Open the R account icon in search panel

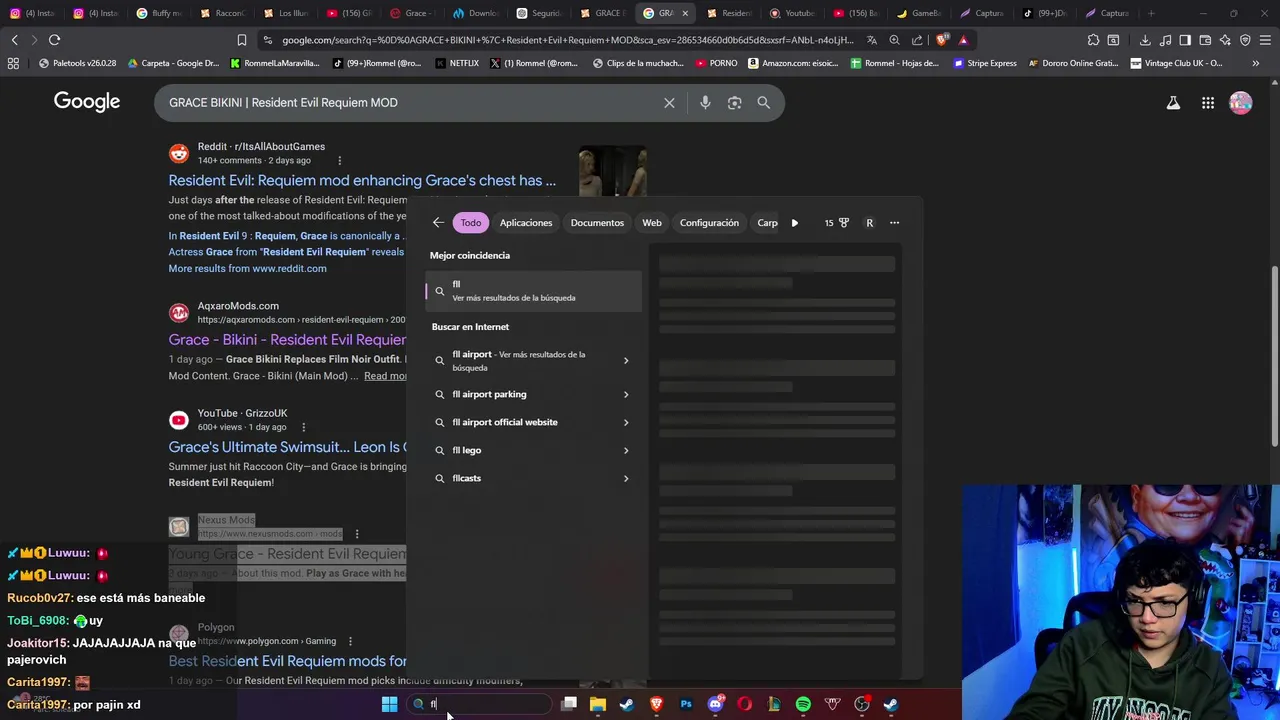point(869,223)
